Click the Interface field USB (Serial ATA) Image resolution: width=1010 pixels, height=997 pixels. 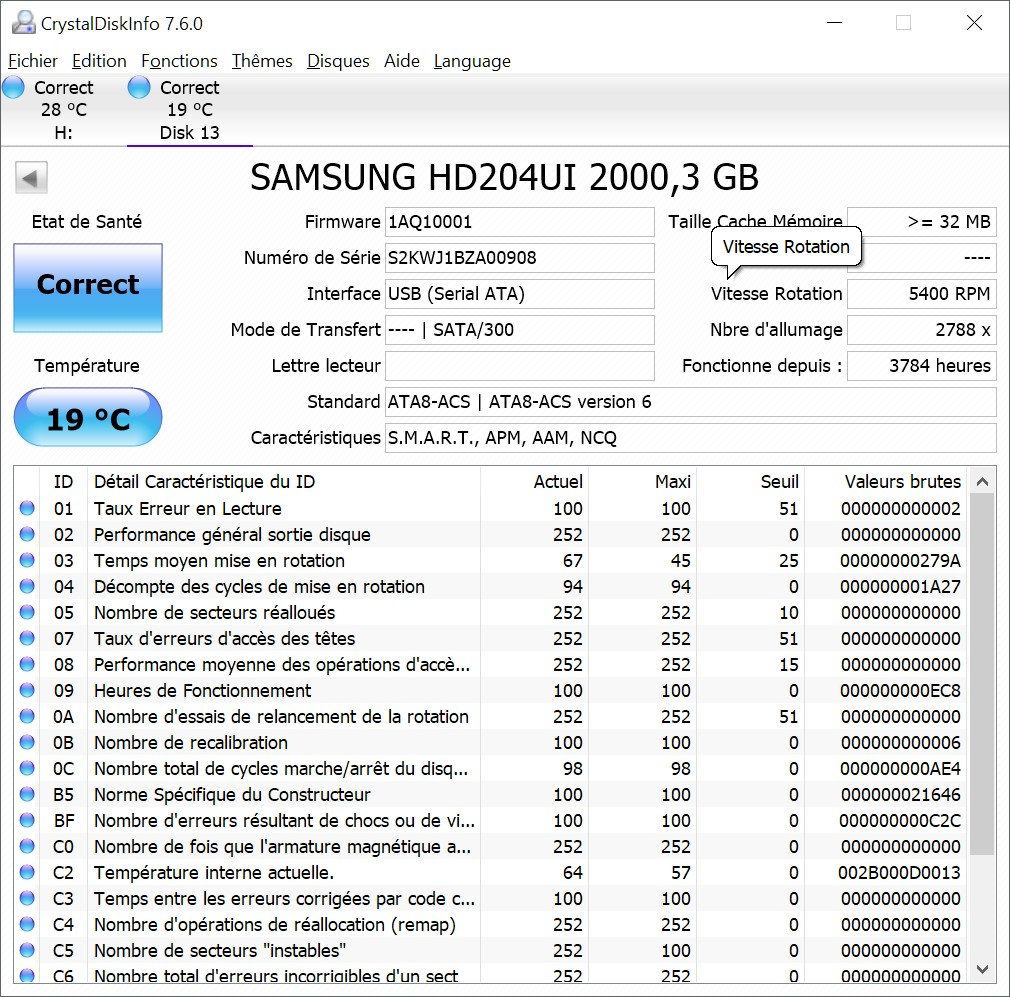(x=520, y=294)
